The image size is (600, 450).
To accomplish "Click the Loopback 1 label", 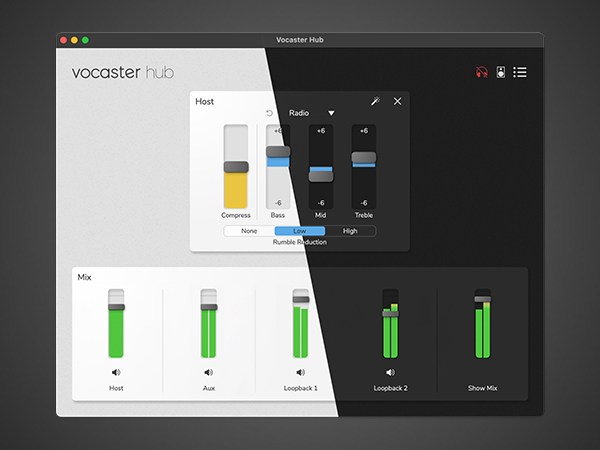I will pyautogui.click(x=301, y=388).
